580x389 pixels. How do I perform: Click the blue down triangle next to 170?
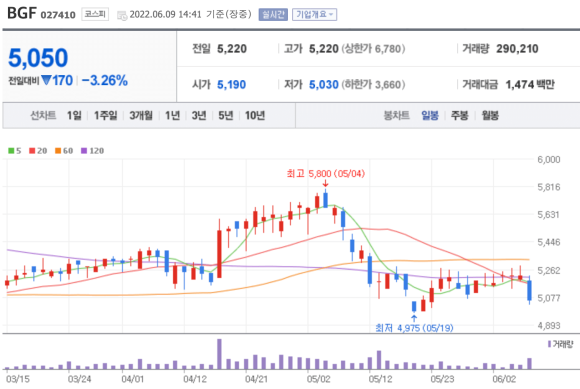46,80
